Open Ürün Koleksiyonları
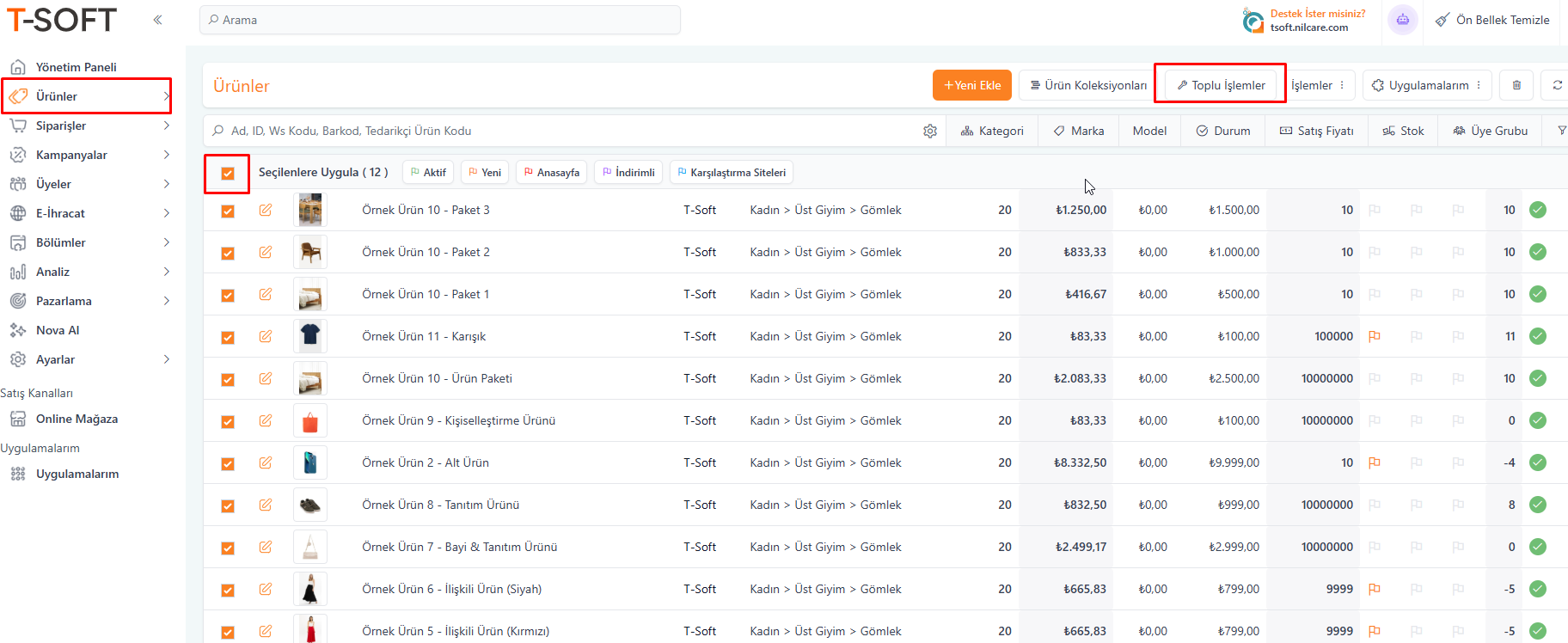The height and width of the screenshot is (643, 1568). tap(1088, 85)
